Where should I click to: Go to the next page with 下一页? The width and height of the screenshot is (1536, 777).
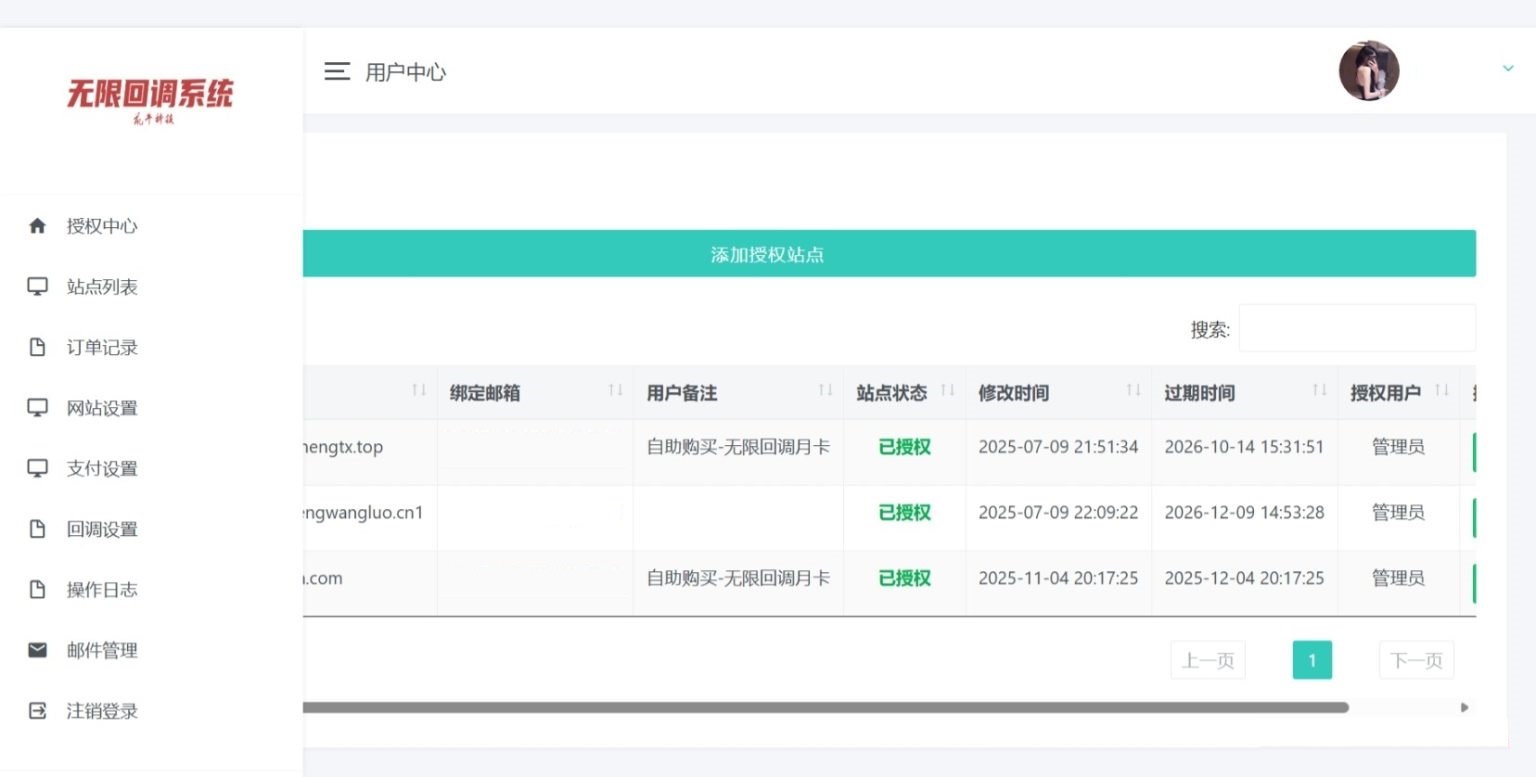tap(1416, 659)
